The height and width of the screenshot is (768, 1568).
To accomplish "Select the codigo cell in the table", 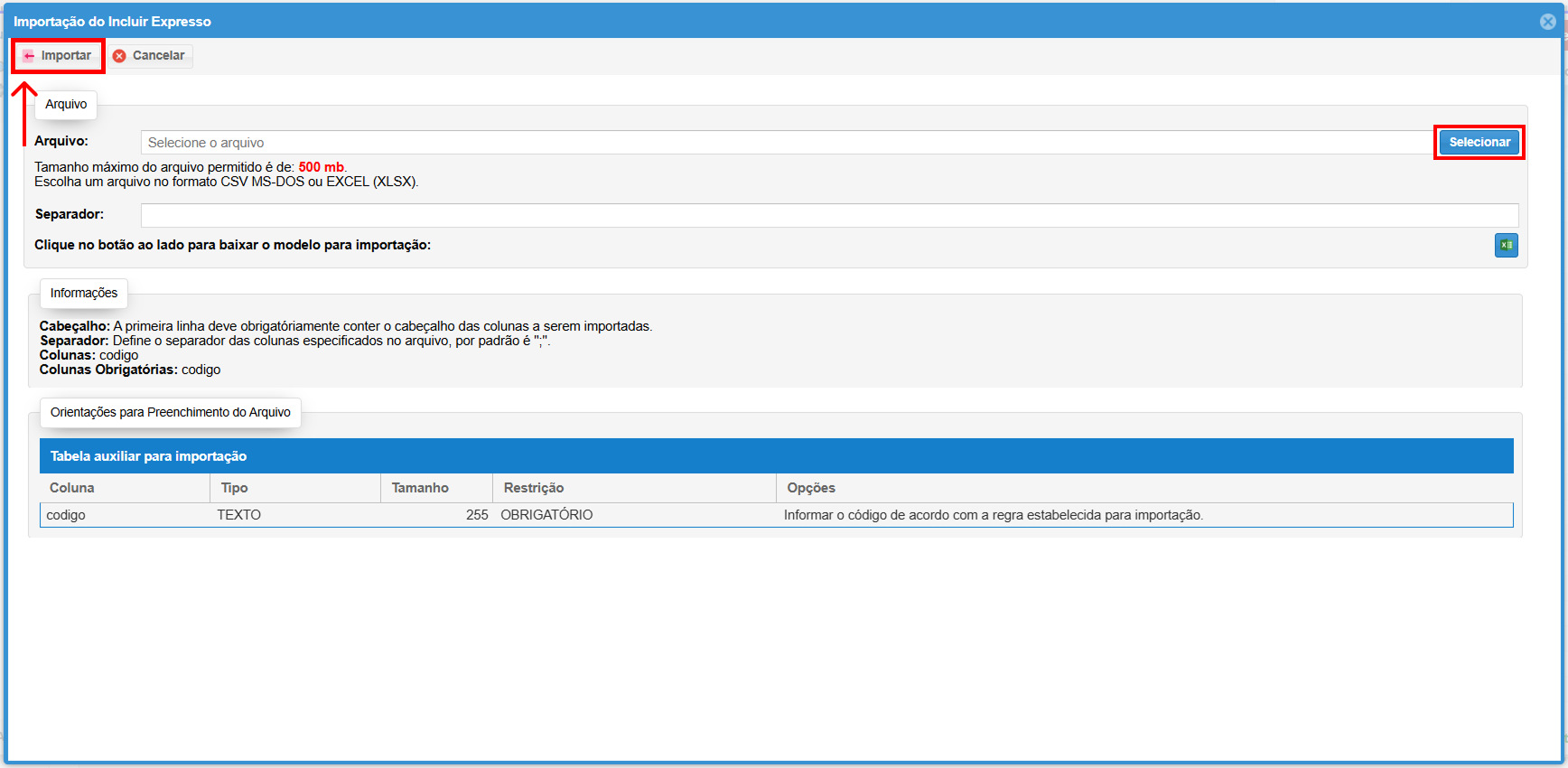I will coord(66,515).
